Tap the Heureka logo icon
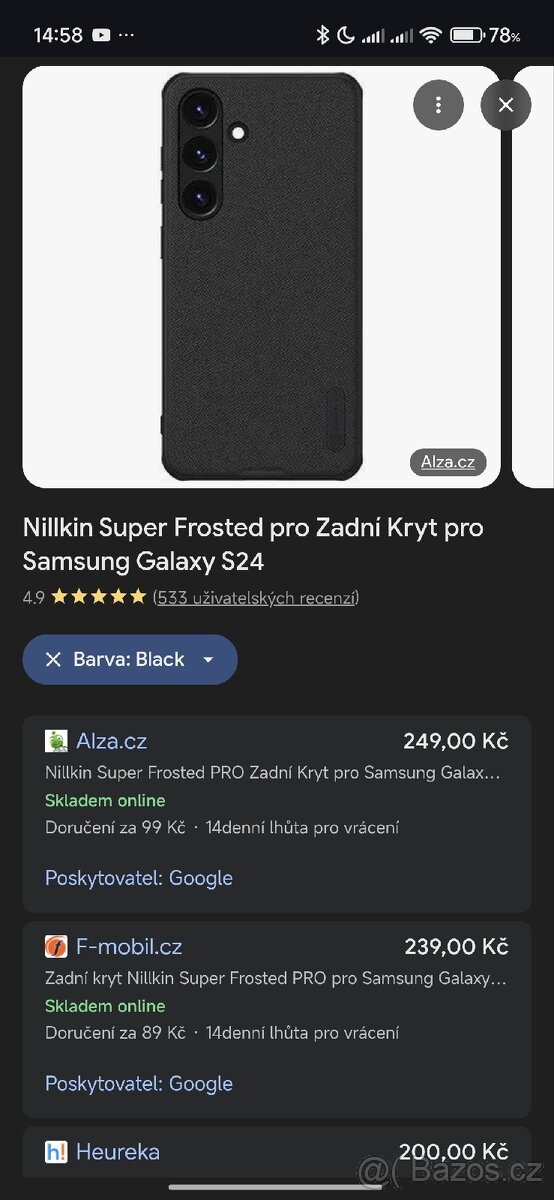The width and height of the screenshot is (554, 1200). tap(56, 1152)
